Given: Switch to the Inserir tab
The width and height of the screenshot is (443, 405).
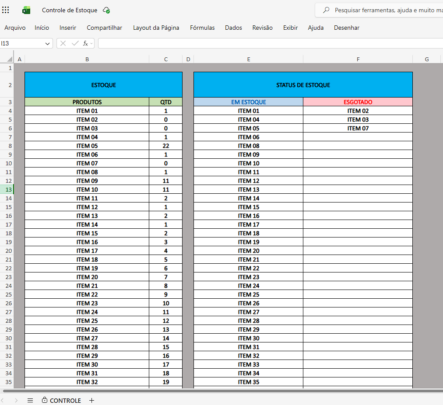Looking at the screenshot, I should tap(68, 28).
